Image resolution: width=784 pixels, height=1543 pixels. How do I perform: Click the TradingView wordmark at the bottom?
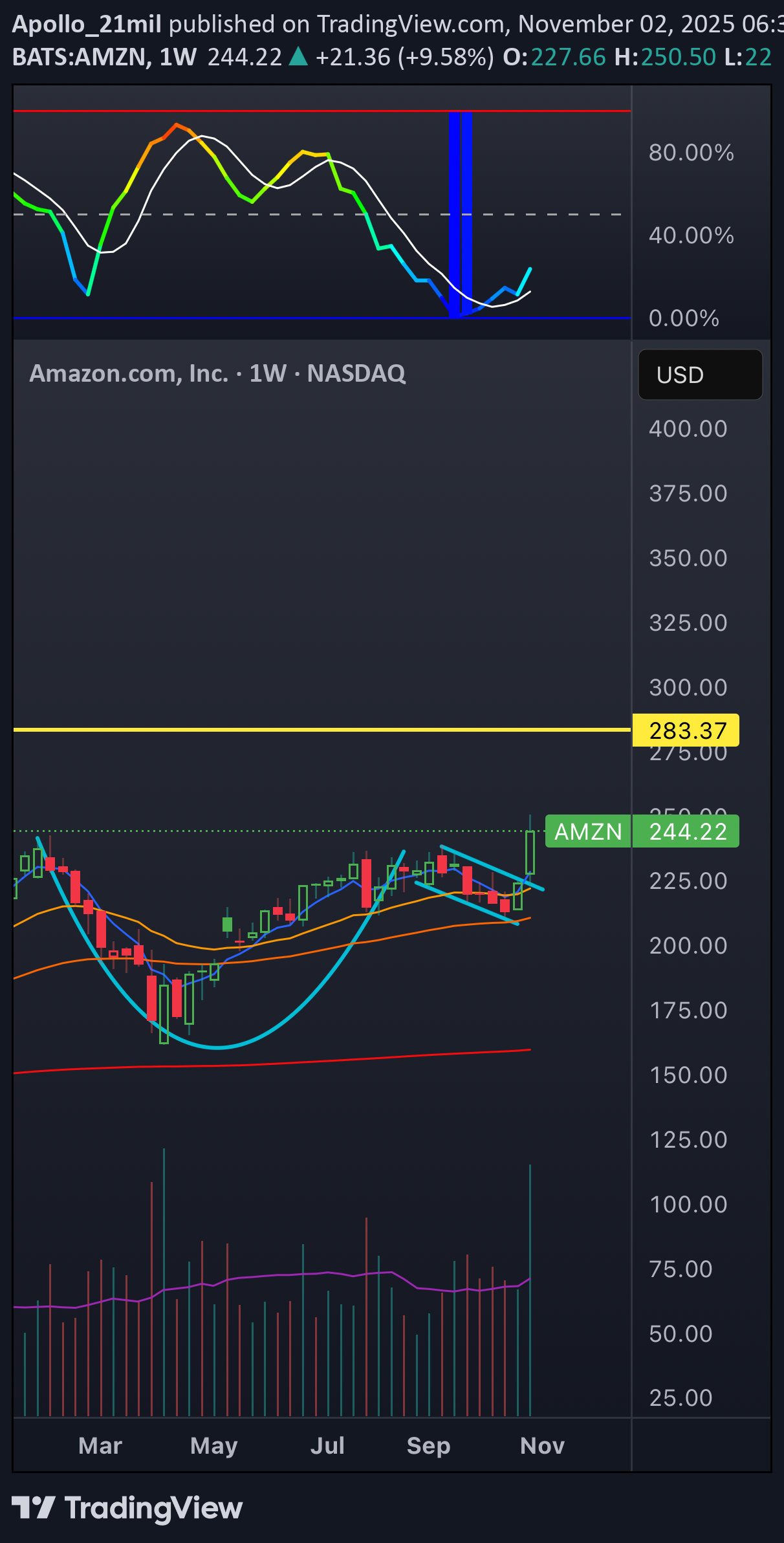pyautogui.click(x=153, y=1508)
